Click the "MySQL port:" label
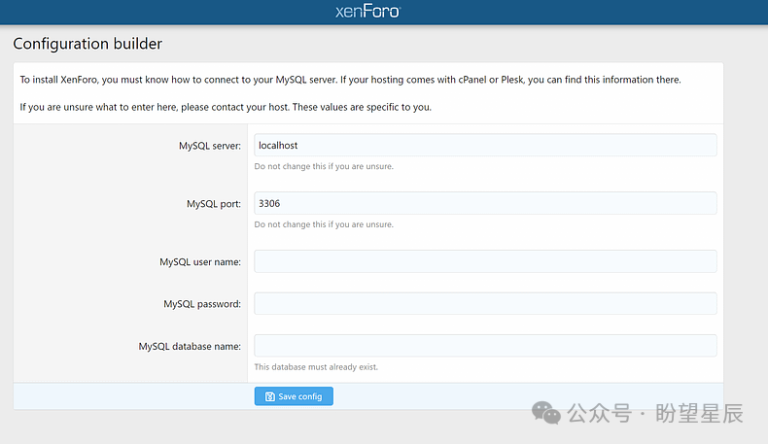The height and width of the screenshot is (444, 768). coord(213,204)
